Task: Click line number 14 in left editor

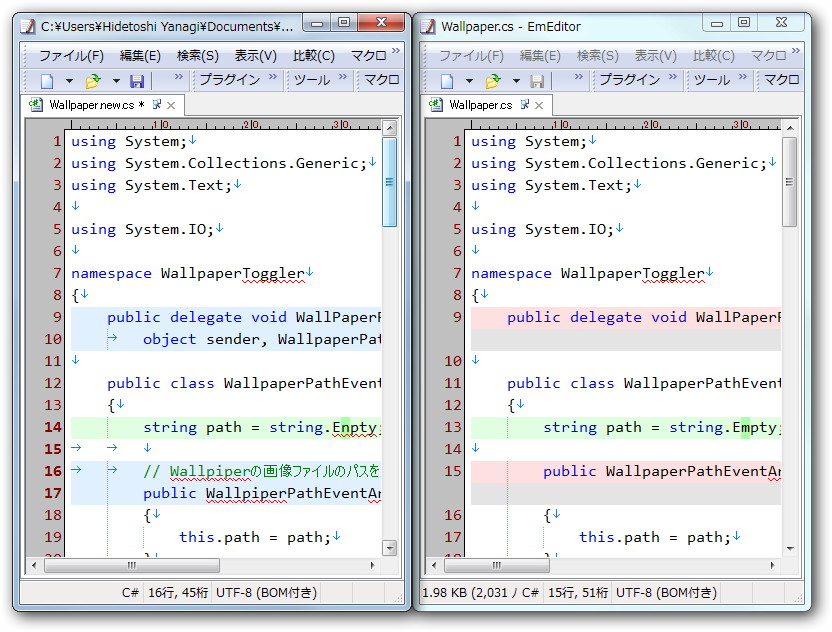Action: pos(53,427)
